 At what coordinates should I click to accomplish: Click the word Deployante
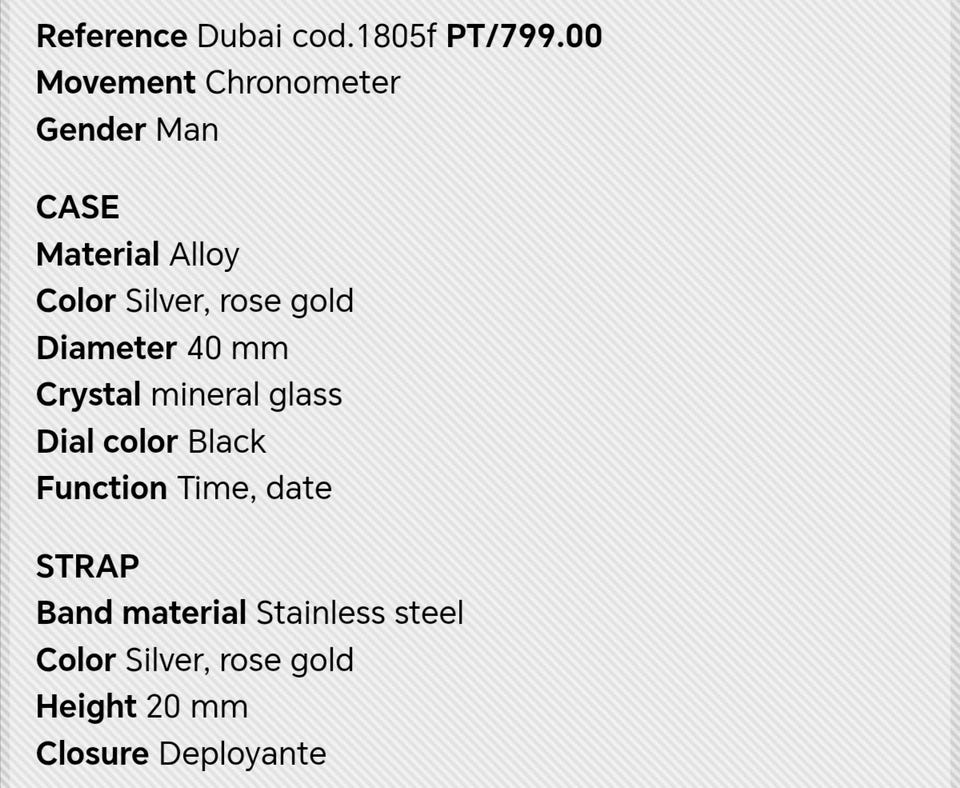pos(242,754)
